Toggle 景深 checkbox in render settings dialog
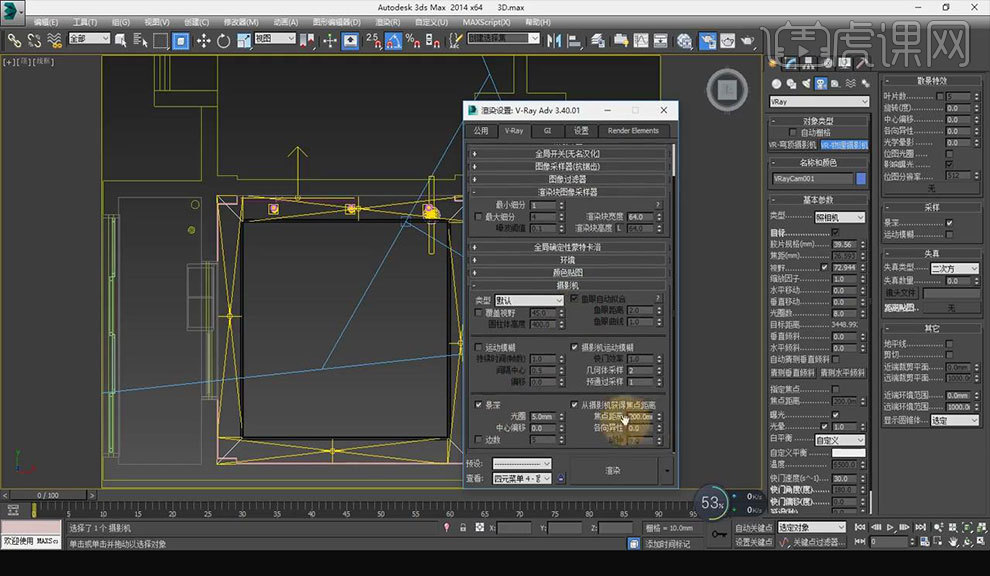The image size is (990, 576). [479, 405]
